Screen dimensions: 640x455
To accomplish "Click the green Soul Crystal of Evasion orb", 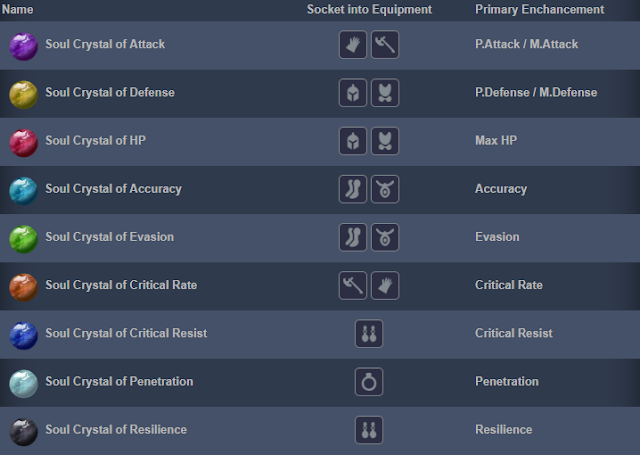I will coord(24,239).
